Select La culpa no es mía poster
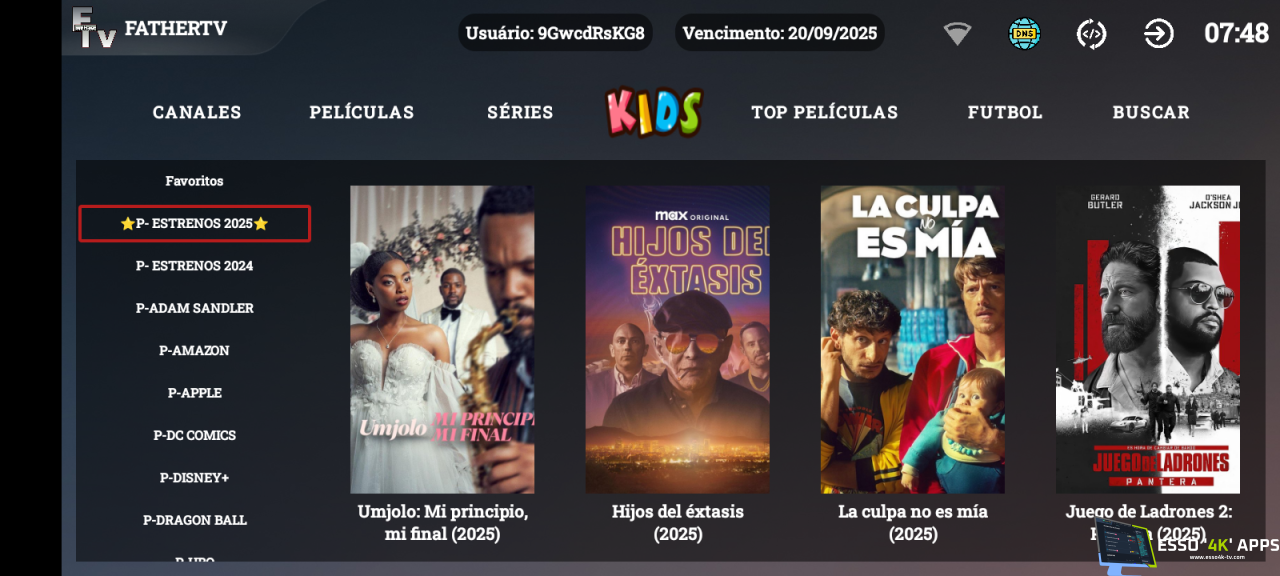Screen dimensions: 1280x576 [x=913, y=339]
